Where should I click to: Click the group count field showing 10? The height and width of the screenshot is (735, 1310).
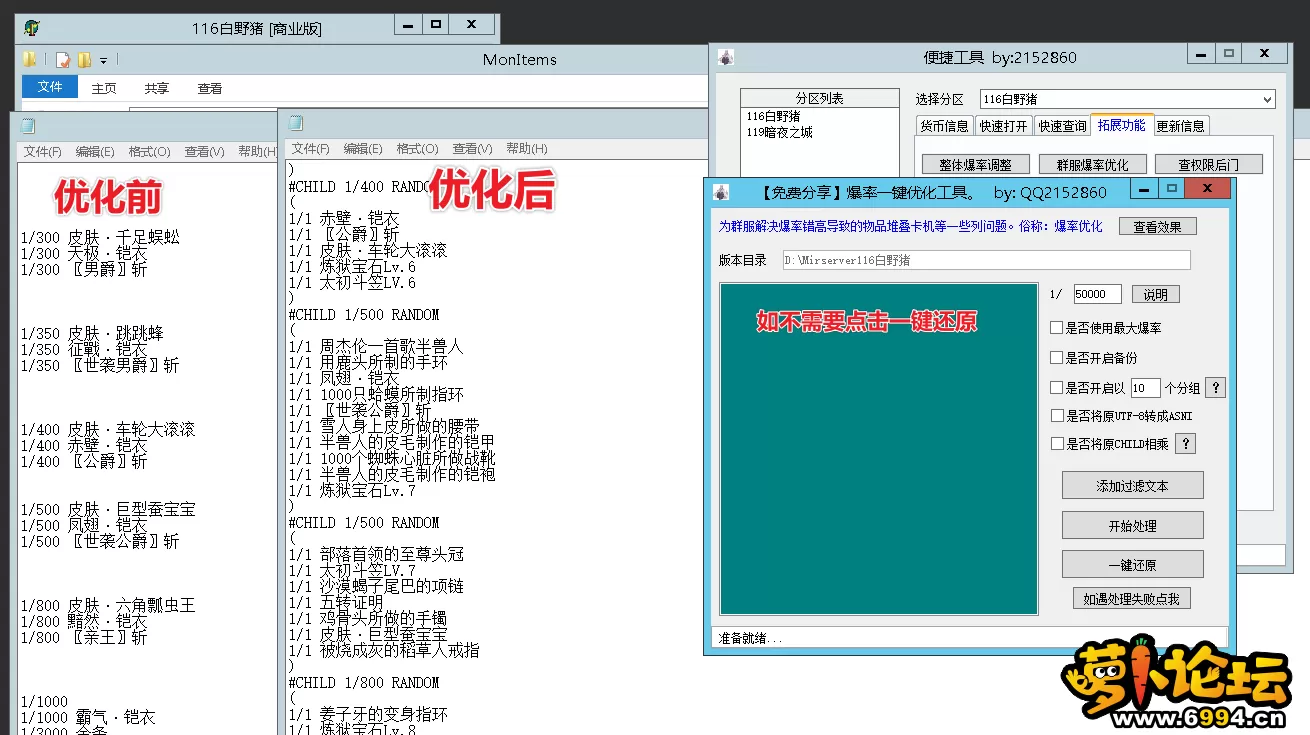(1145, 388)
